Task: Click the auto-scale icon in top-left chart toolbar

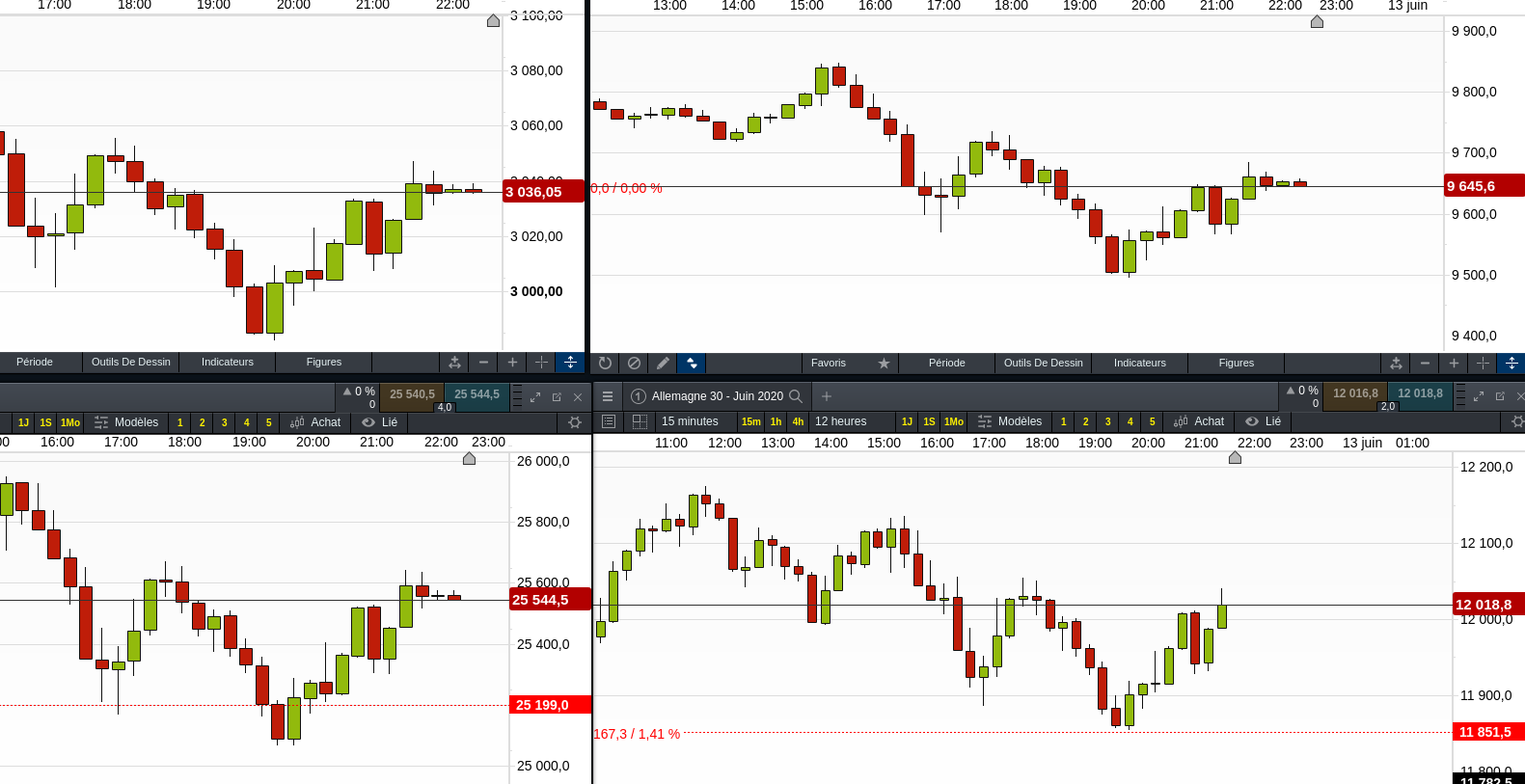Action: coord(454,363)
